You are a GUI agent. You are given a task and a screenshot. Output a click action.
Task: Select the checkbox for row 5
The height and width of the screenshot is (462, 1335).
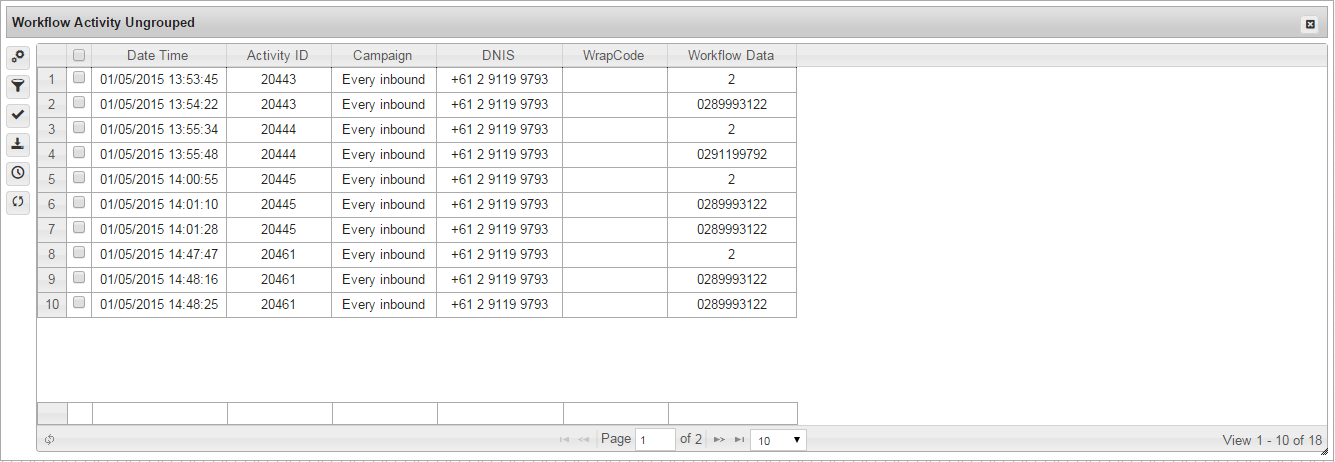pos(79,178)
